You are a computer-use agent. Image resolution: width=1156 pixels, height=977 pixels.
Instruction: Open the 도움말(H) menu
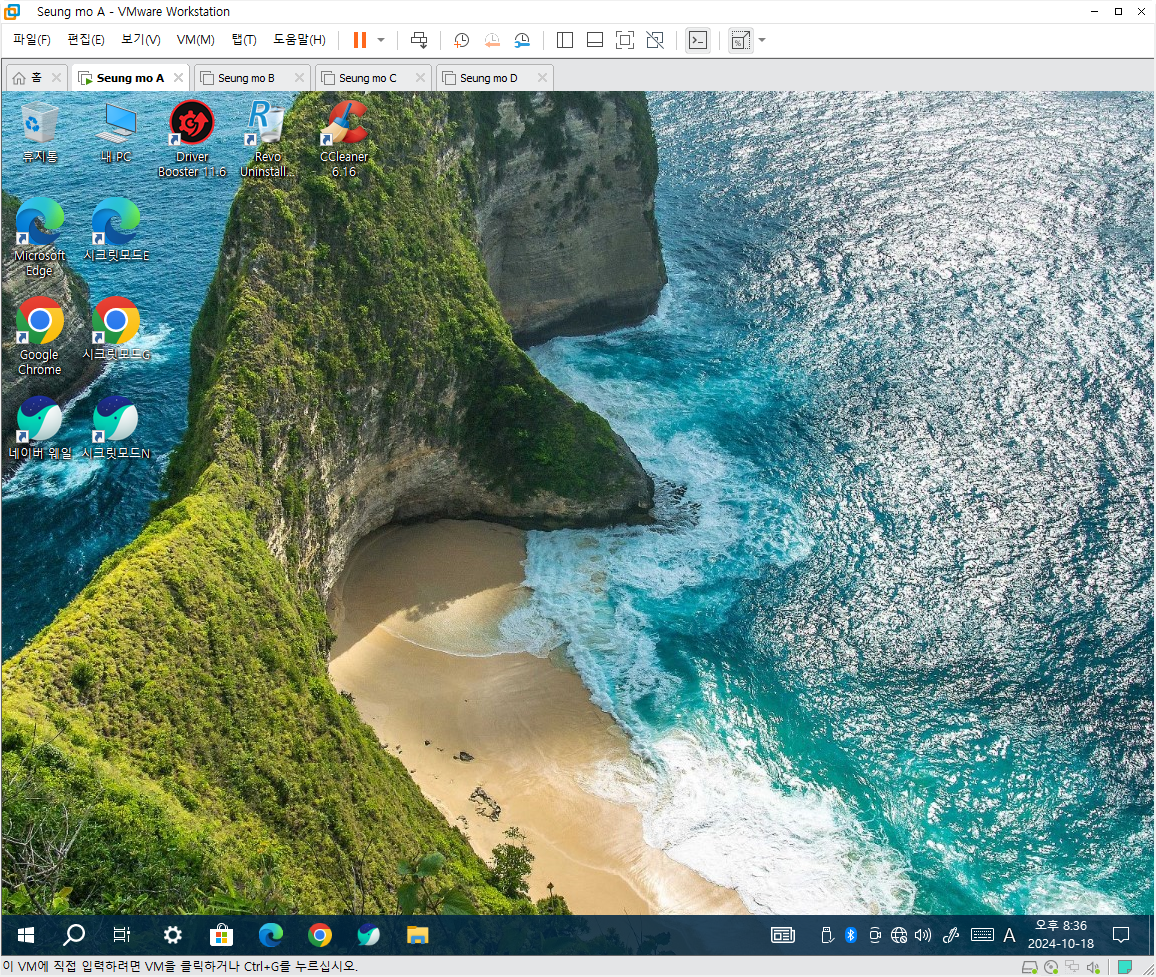[x=299, y=40]
